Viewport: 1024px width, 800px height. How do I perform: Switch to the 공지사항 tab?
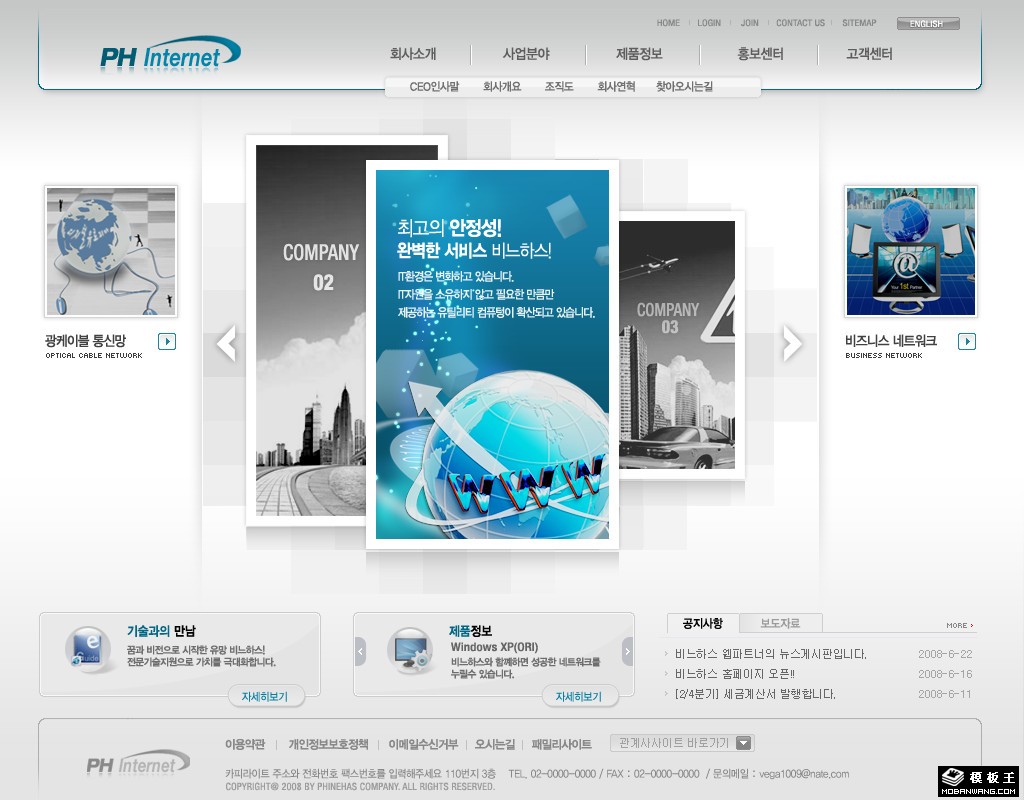703,623
